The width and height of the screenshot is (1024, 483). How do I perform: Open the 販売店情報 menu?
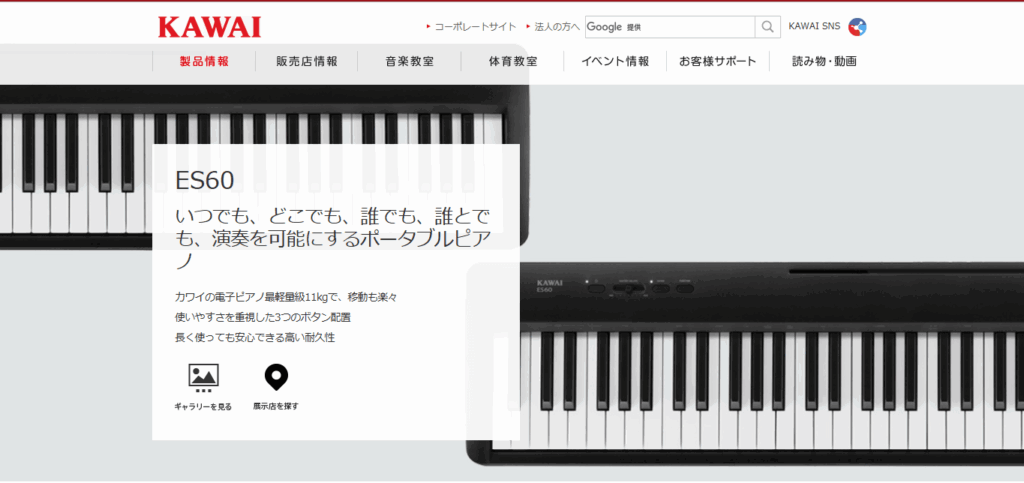[306, 61]
